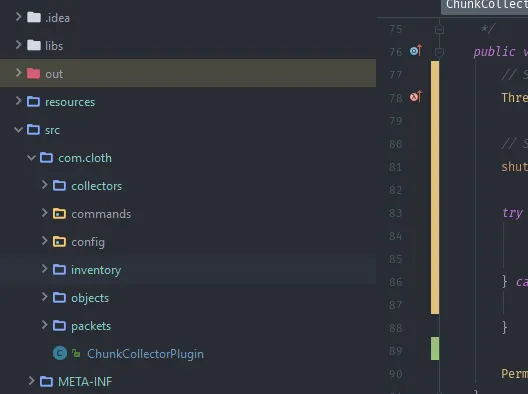Click the src folder icon
This screenshot has height=394, width=528.
33,129
